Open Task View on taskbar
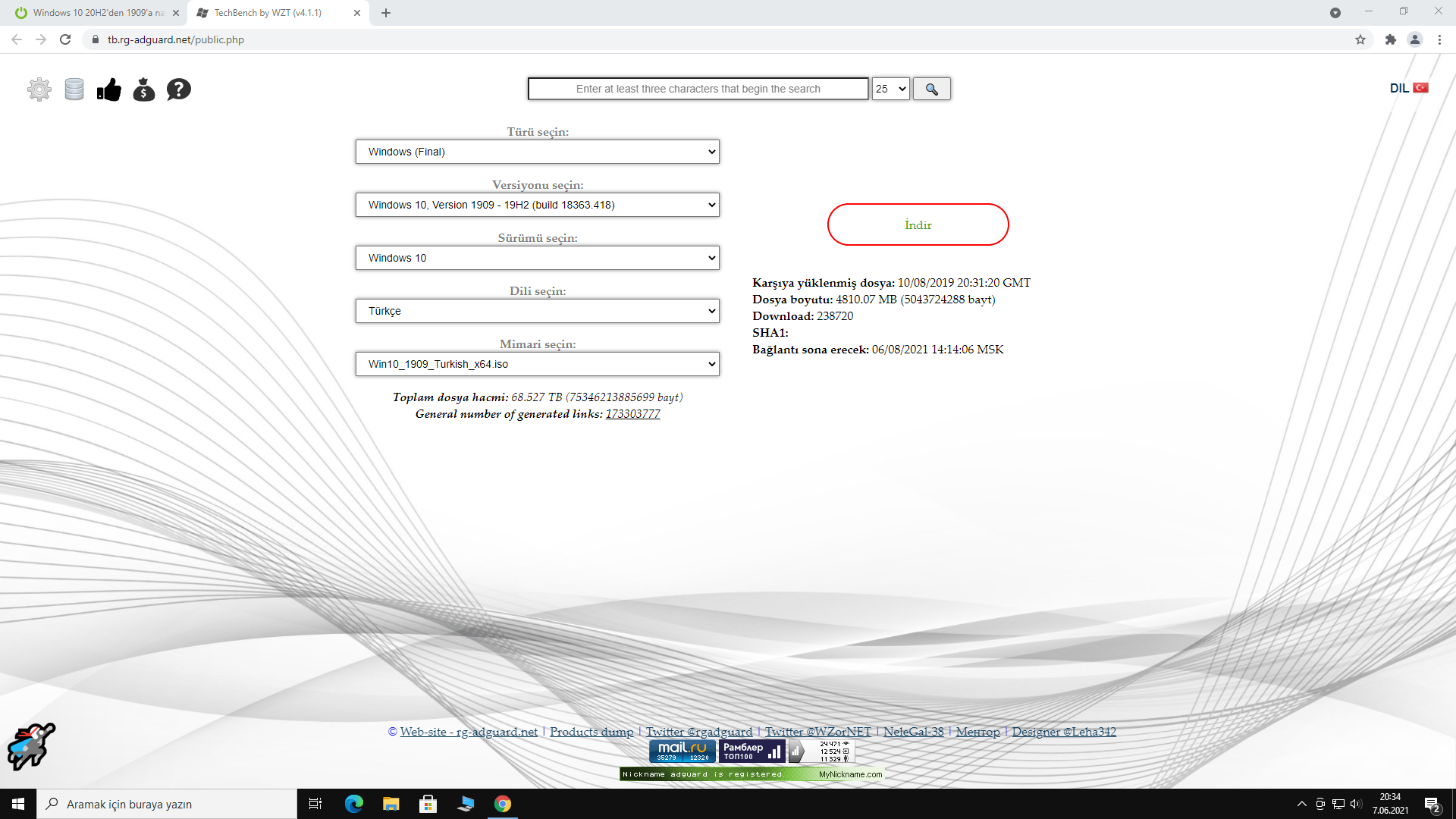 tap(315, 804)
